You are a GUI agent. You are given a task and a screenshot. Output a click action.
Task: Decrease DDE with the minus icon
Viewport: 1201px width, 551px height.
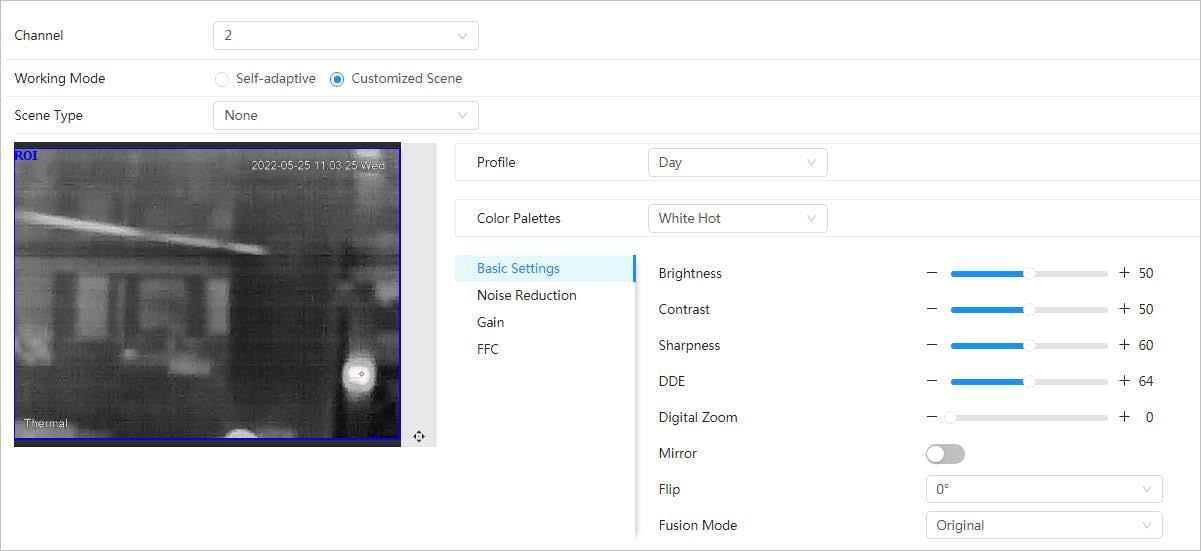click(x=932, y=381)
